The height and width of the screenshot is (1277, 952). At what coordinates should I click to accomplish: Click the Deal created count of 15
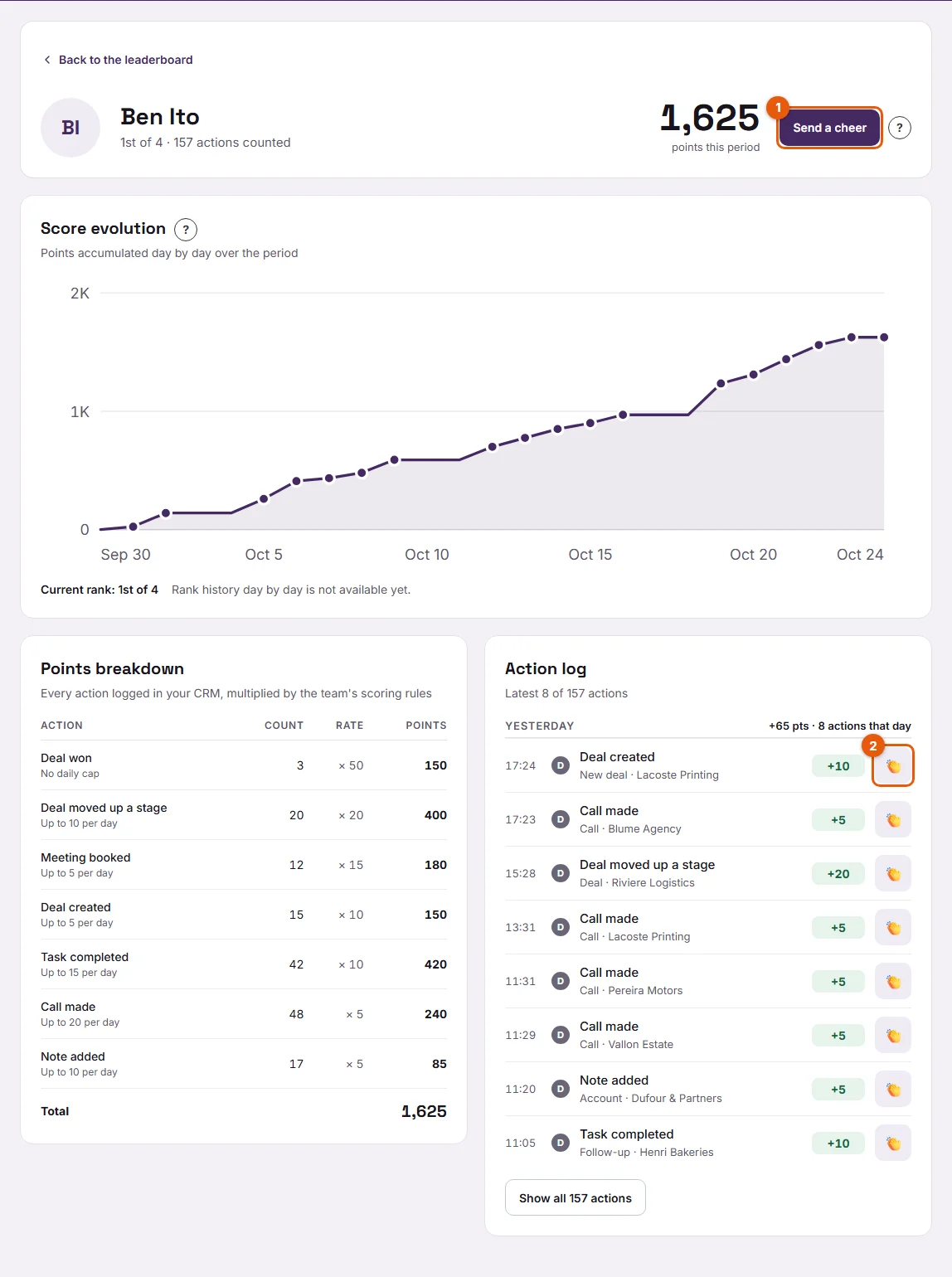click(296, 915)
